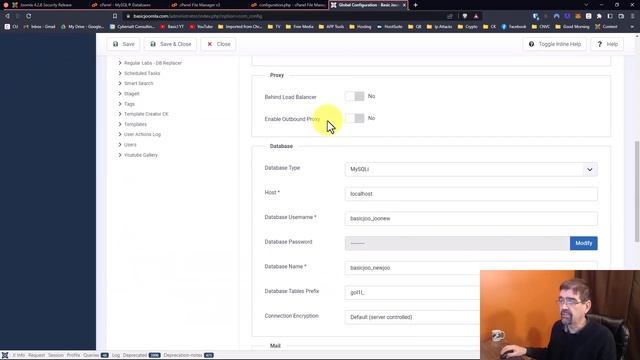This screenshot has height=360, width=640.
Task: Switch to the cPanel File Manager v3 tab
Action: [200, 5]
